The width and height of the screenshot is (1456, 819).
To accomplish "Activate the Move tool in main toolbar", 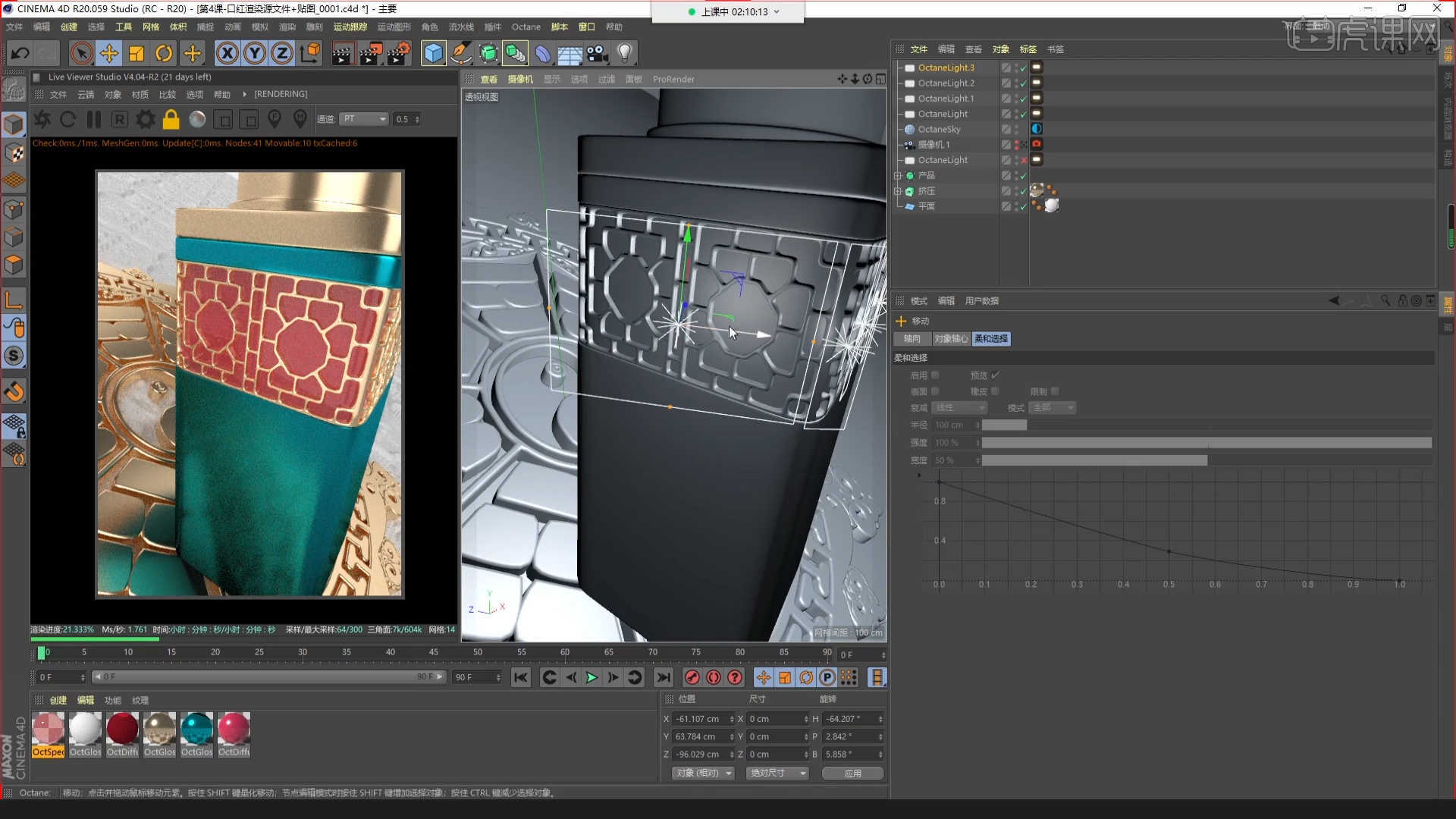I will pyautogui.click(x=109, y=53).
